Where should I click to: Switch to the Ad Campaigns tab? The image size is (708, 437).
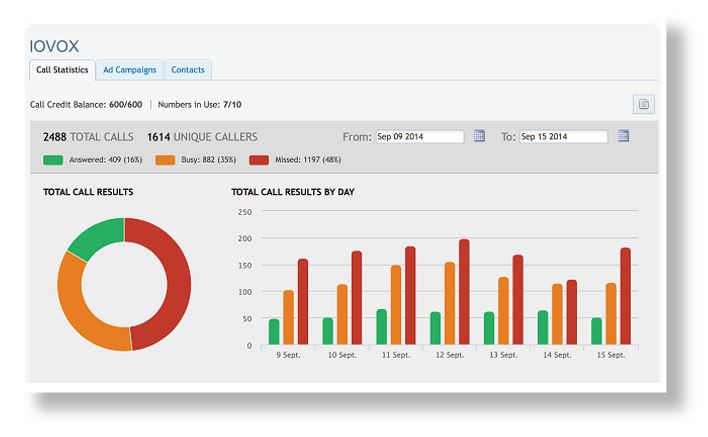(x=130, y=70)
